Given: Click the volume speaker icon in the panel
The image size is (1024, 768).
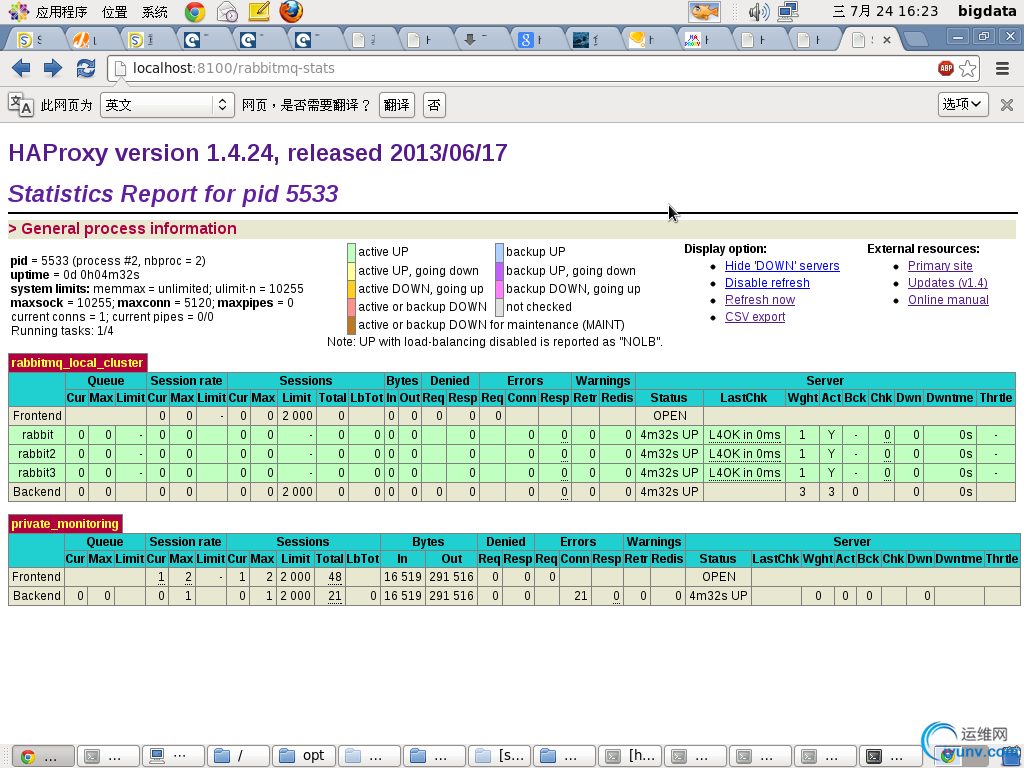Looking at the screenshot, I should 759,12.
